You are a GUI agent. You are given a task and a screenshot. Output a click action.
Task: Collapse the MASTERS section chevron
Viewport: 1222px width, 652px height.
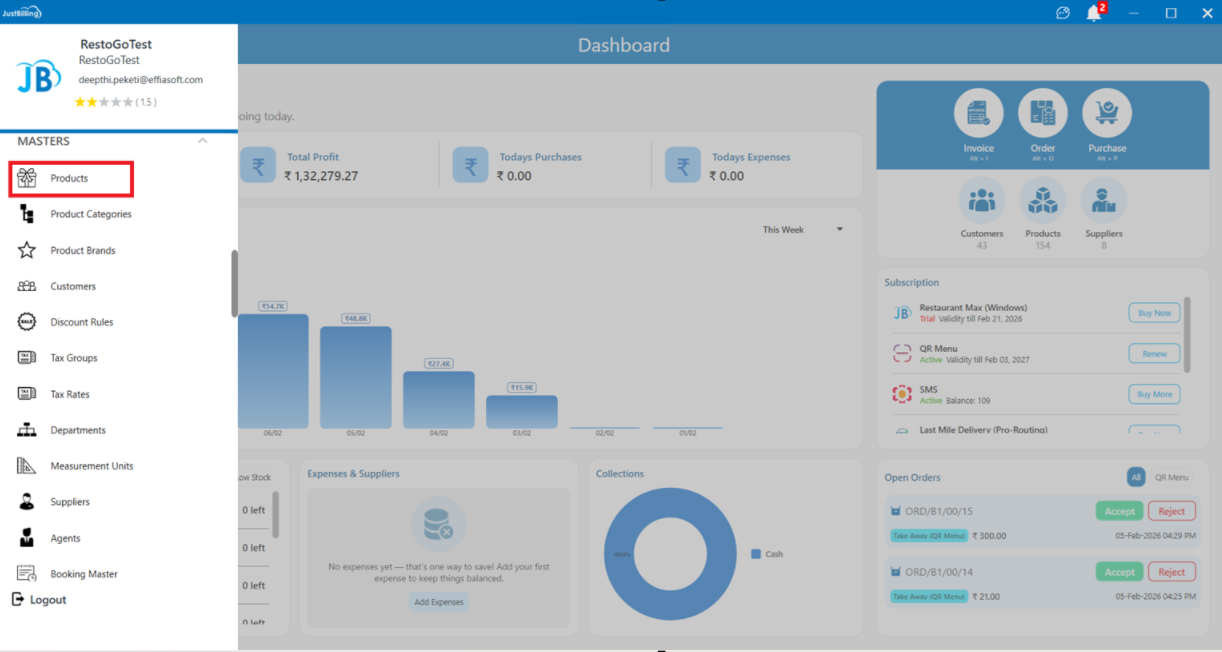coord(203,141)
